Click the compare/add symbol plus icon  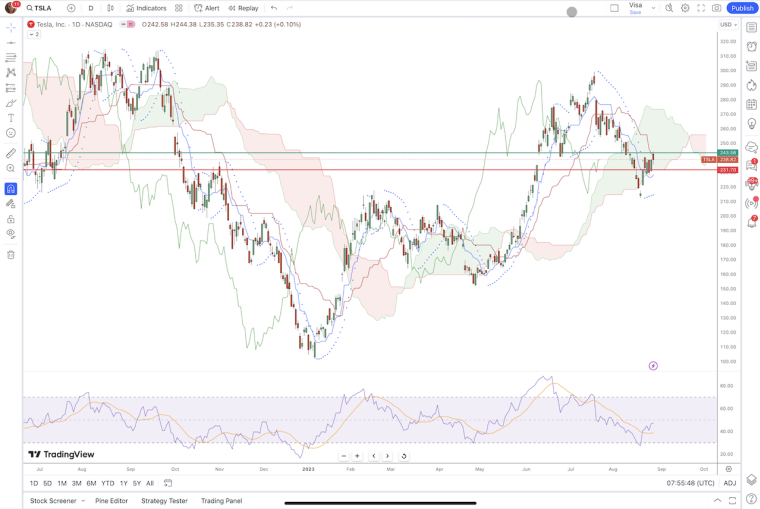[x=71, y=8]
